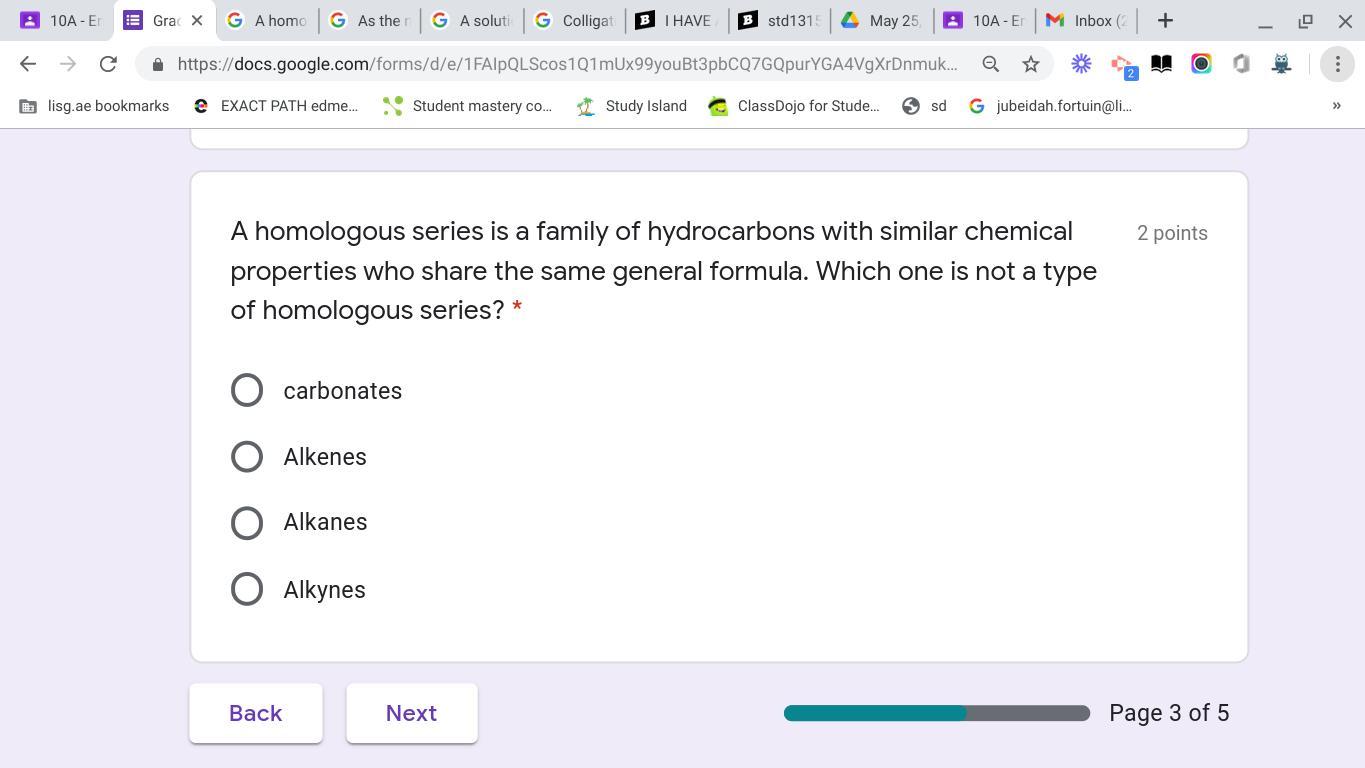This screenshot has width=1365, height=768.
Task: Click the homologous series question text
Action: (x=664, y=271)
